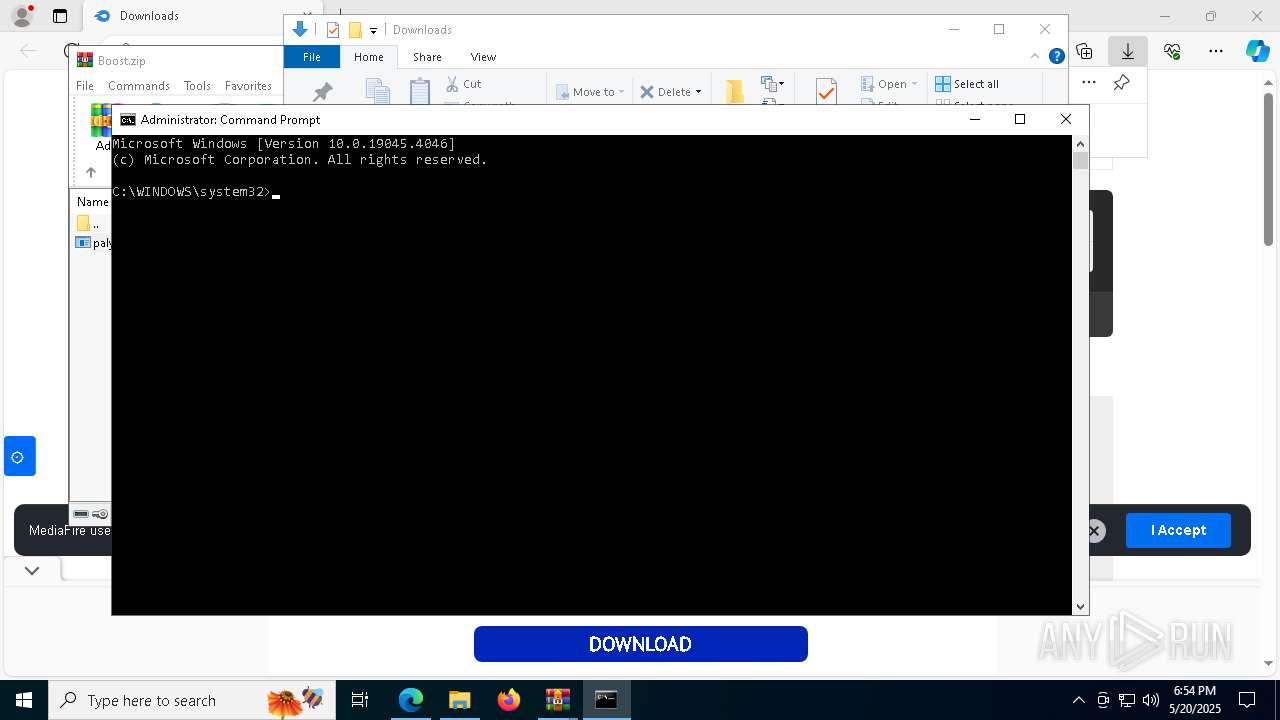
Task: Click Select all in Explorer ribbon
Action: (967, 84)
